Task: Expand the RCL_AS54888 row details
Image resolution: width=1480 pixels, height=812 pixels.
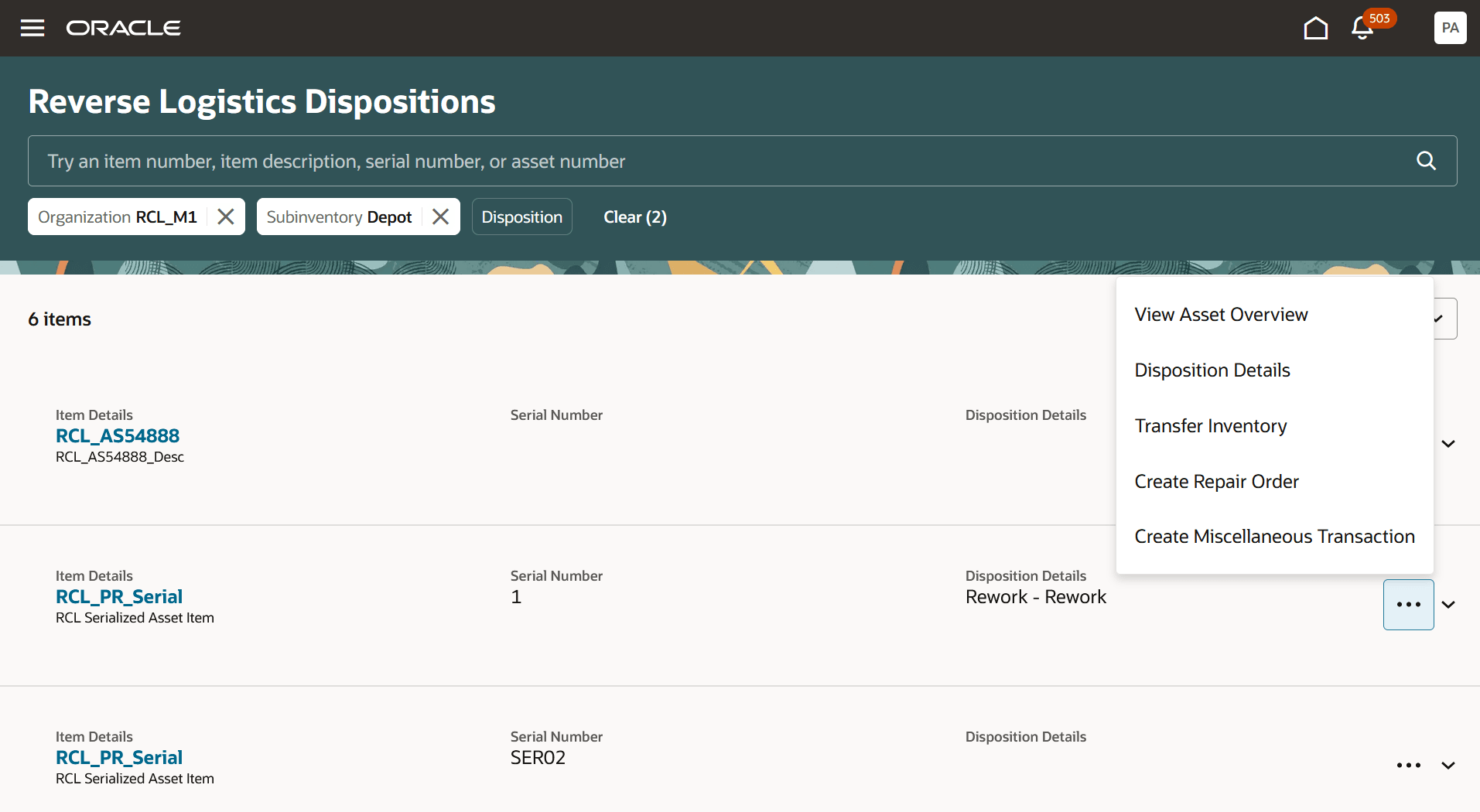Action: pyautogui.click(x=1448, y=443)
